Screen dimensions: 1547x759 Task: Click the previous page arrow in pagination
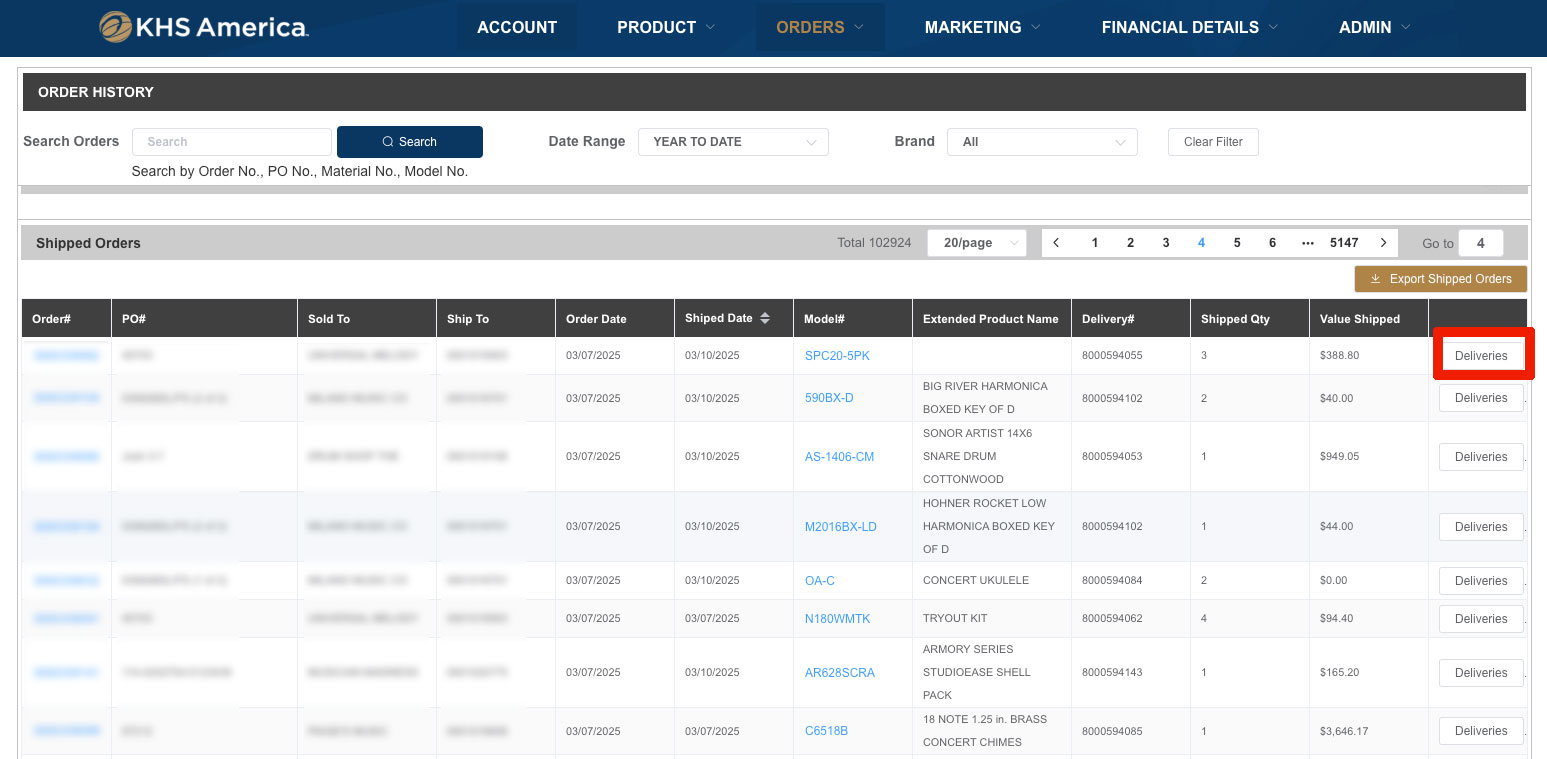[1056, 243]
